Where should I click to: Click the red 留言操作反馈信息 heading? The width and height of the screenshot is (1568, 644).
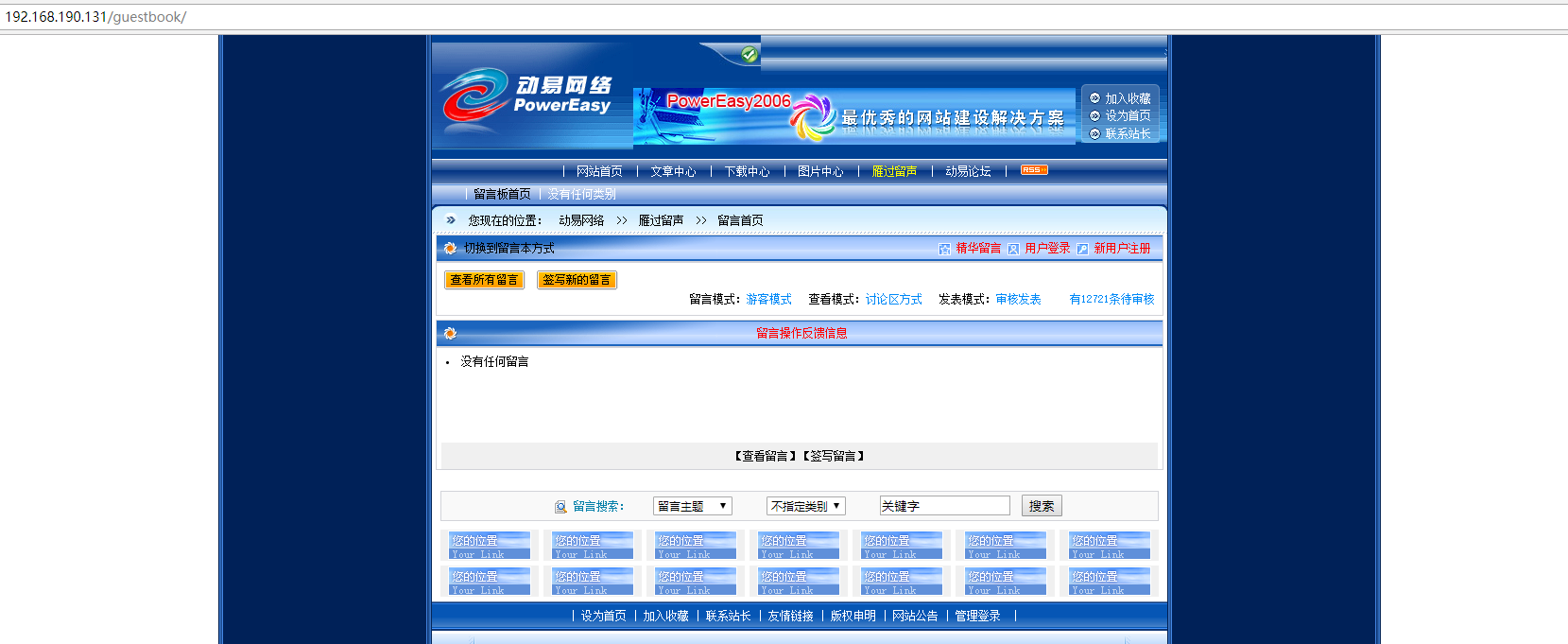click(801, 333)
